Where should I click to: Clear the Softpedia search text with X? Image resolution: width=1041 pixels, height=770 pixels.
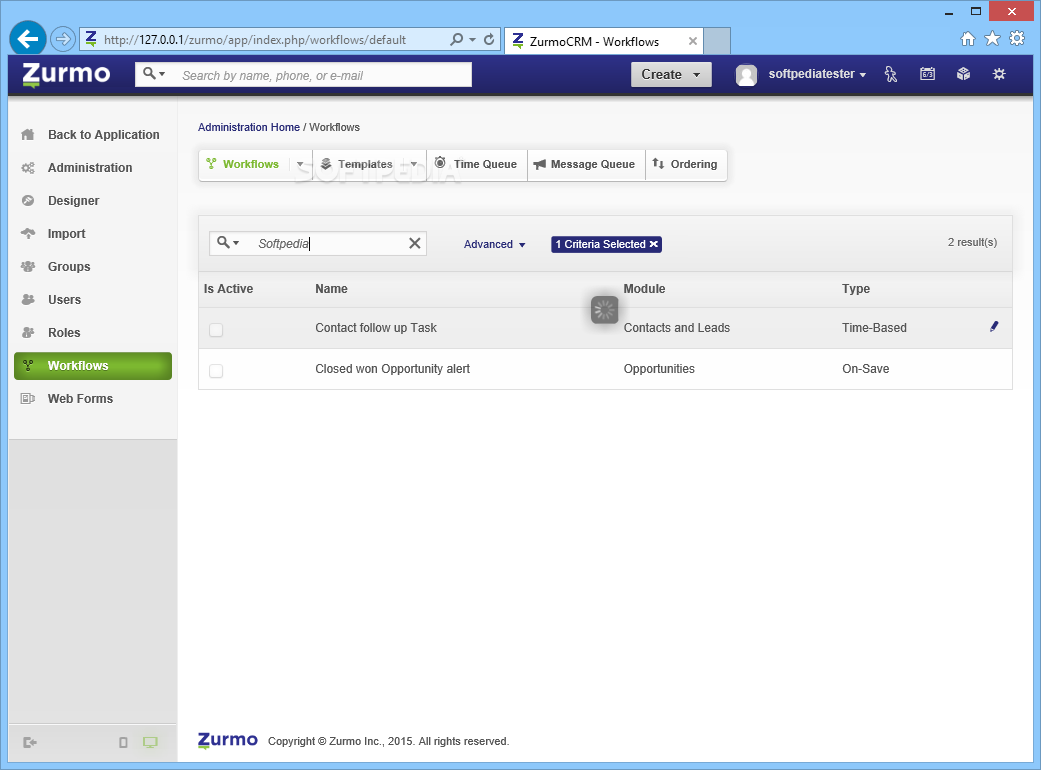[x=415, y=244]
